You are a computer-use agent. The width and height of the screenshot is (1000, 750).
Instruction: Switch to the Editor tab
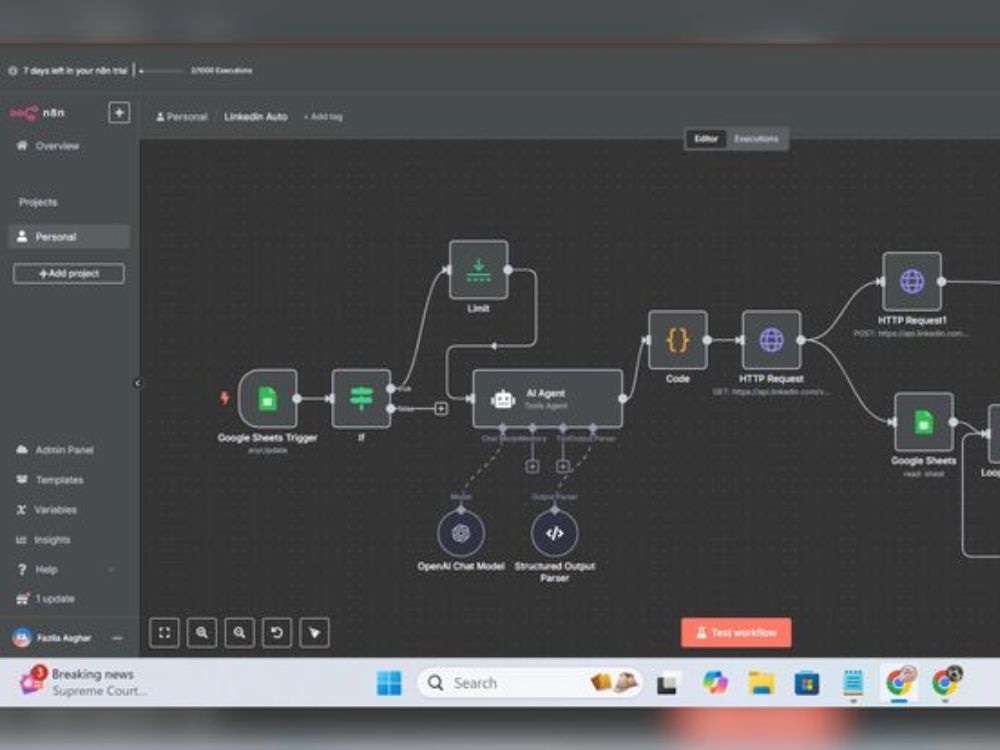706,138
